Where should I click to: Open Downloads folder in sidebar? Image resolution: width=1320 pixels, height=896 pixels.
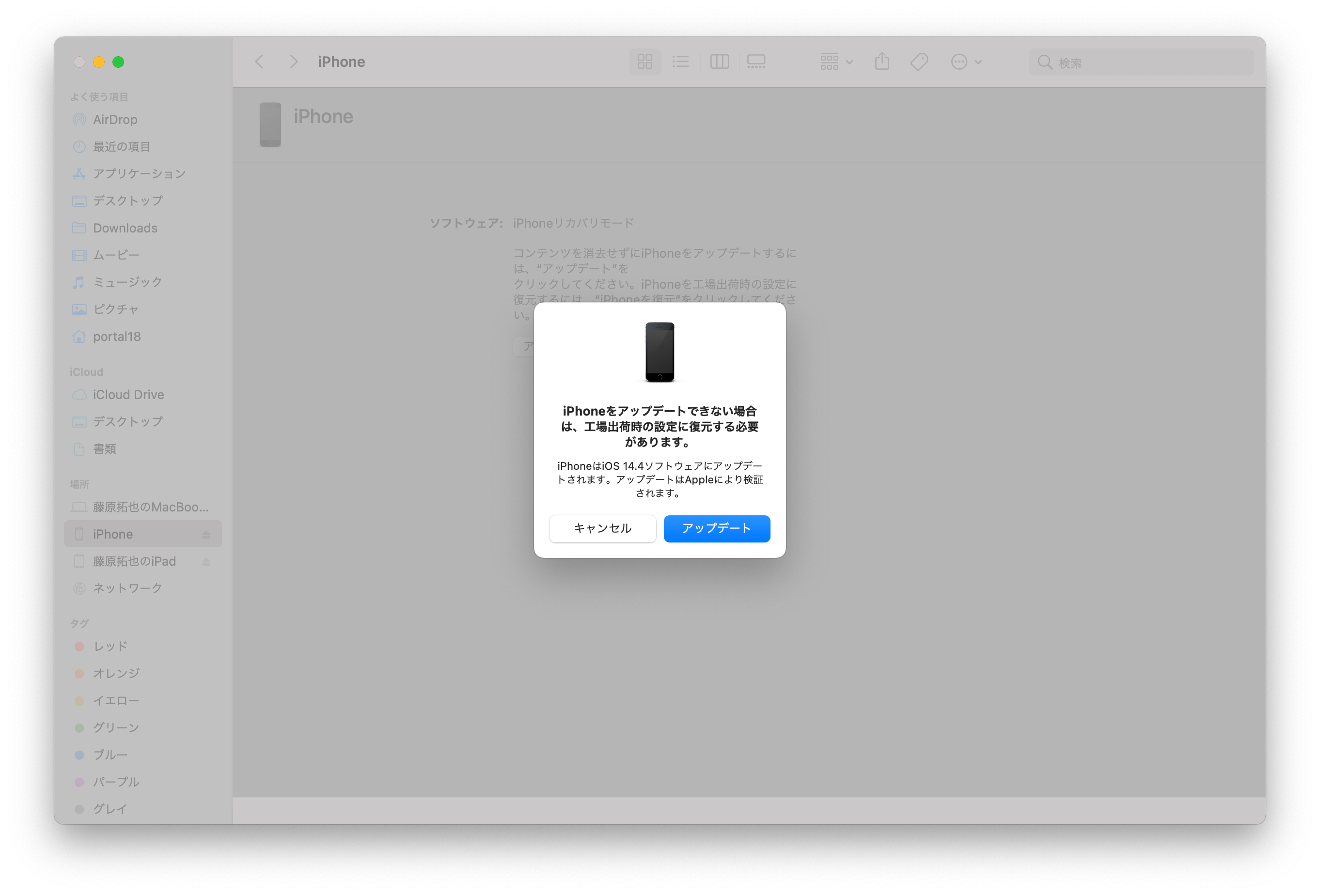[125, 228]
